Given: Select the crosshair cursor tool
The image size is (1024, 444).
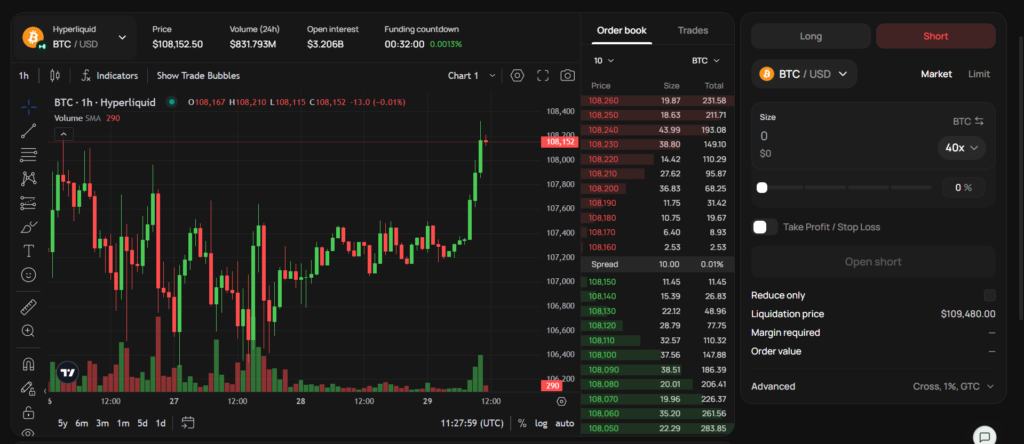Looking at the screenshot, I should point(28,106).
